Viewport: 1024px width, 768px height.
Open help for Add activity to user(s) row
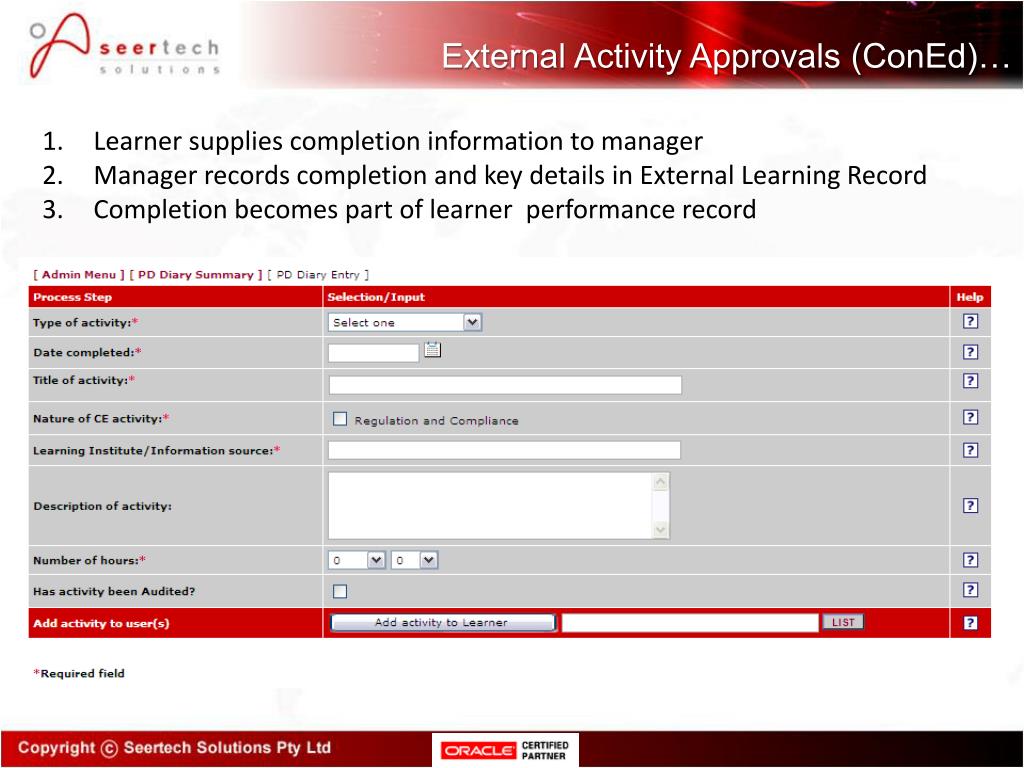coord(970,622)
